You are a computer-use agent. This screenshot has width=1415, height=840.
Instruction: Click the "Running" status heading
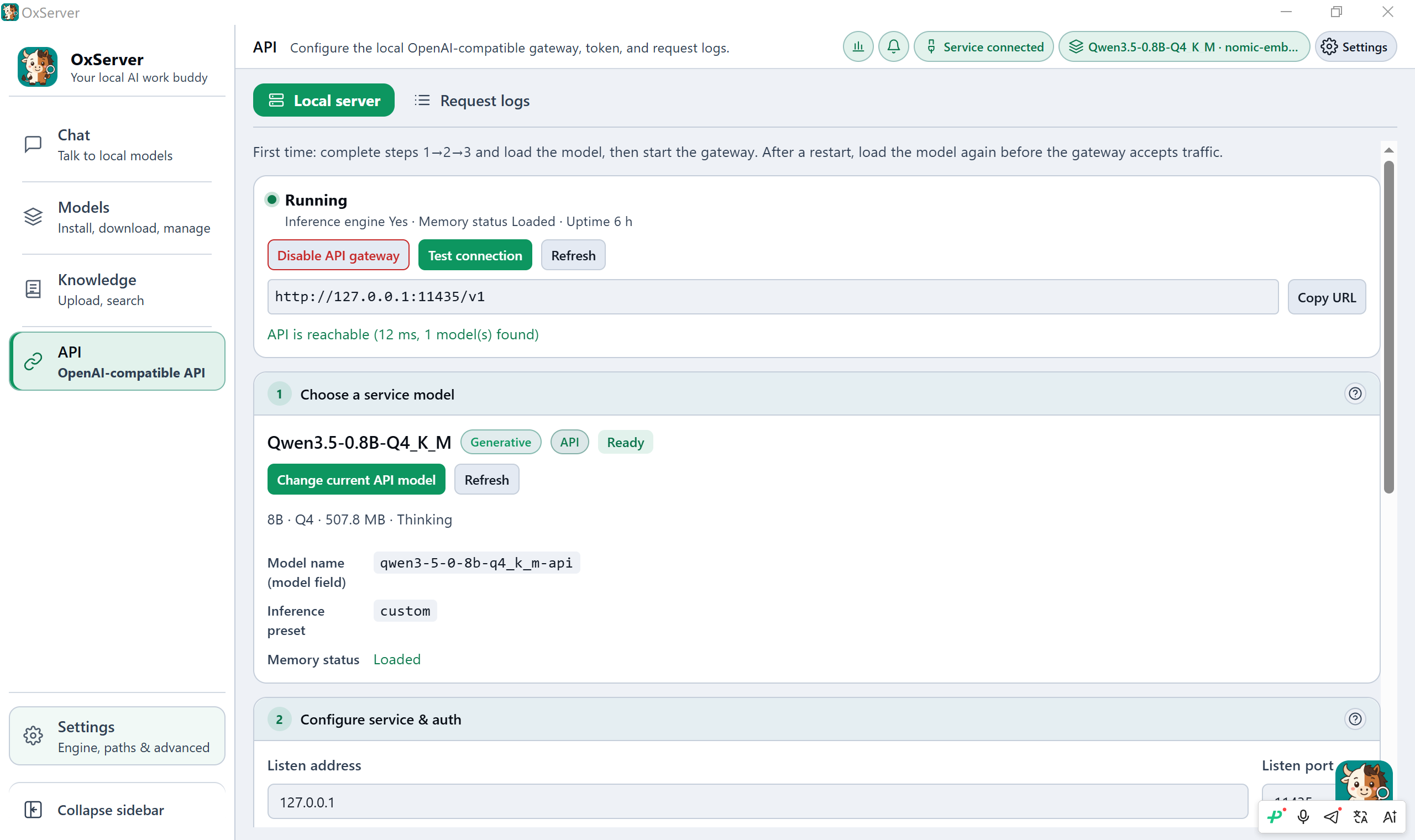(x=316, y=200)
